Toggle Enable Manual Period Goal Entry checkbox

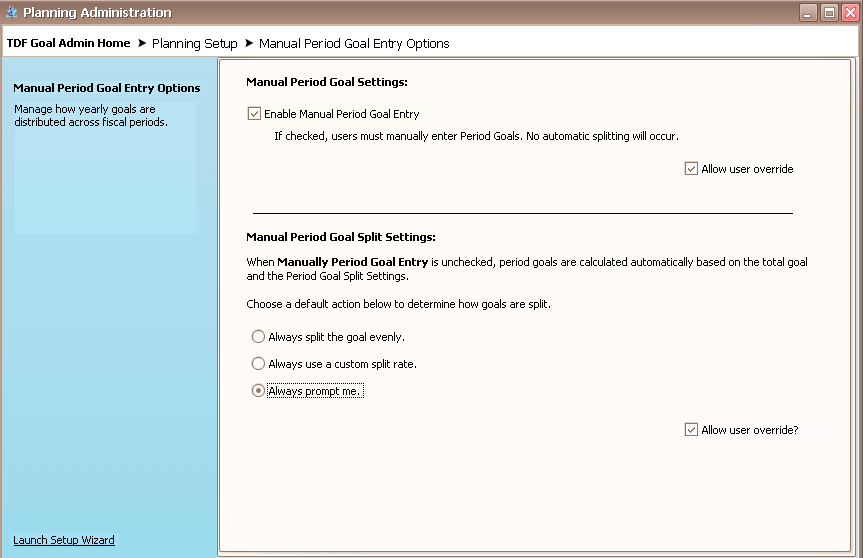pyautogui.click(x=254, y=114)
